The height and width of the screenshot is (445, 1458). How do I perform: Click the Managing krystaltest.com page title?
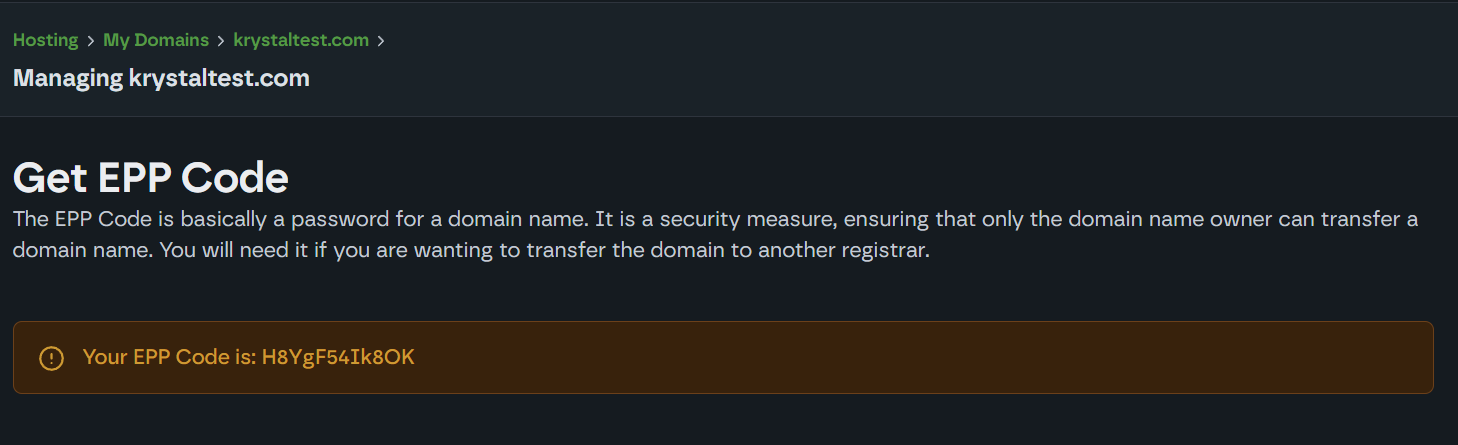(x=161, y=77)
